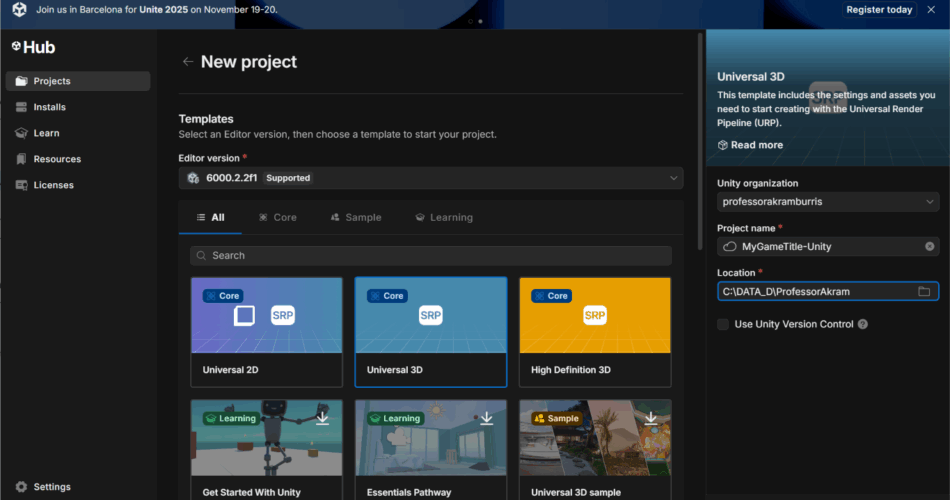The image size is (950, 500).
Task: Choose the Essentials Pathway template
Action: point(431,450)
